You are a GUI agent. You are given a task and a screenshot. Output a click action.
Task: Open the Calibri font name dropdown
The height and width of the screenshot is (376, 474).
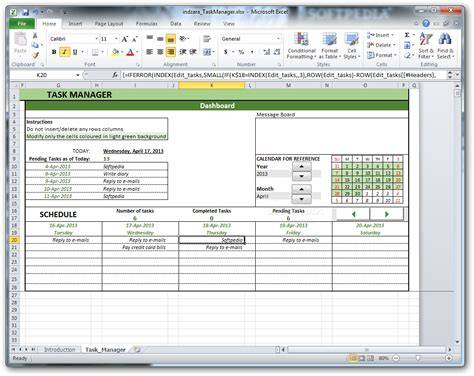point(97,39)
